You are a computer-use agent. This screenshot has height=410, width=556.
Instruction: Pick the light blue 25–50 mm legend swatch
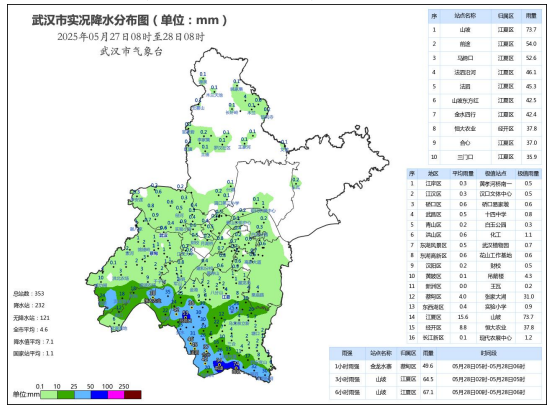click(82, 394)
